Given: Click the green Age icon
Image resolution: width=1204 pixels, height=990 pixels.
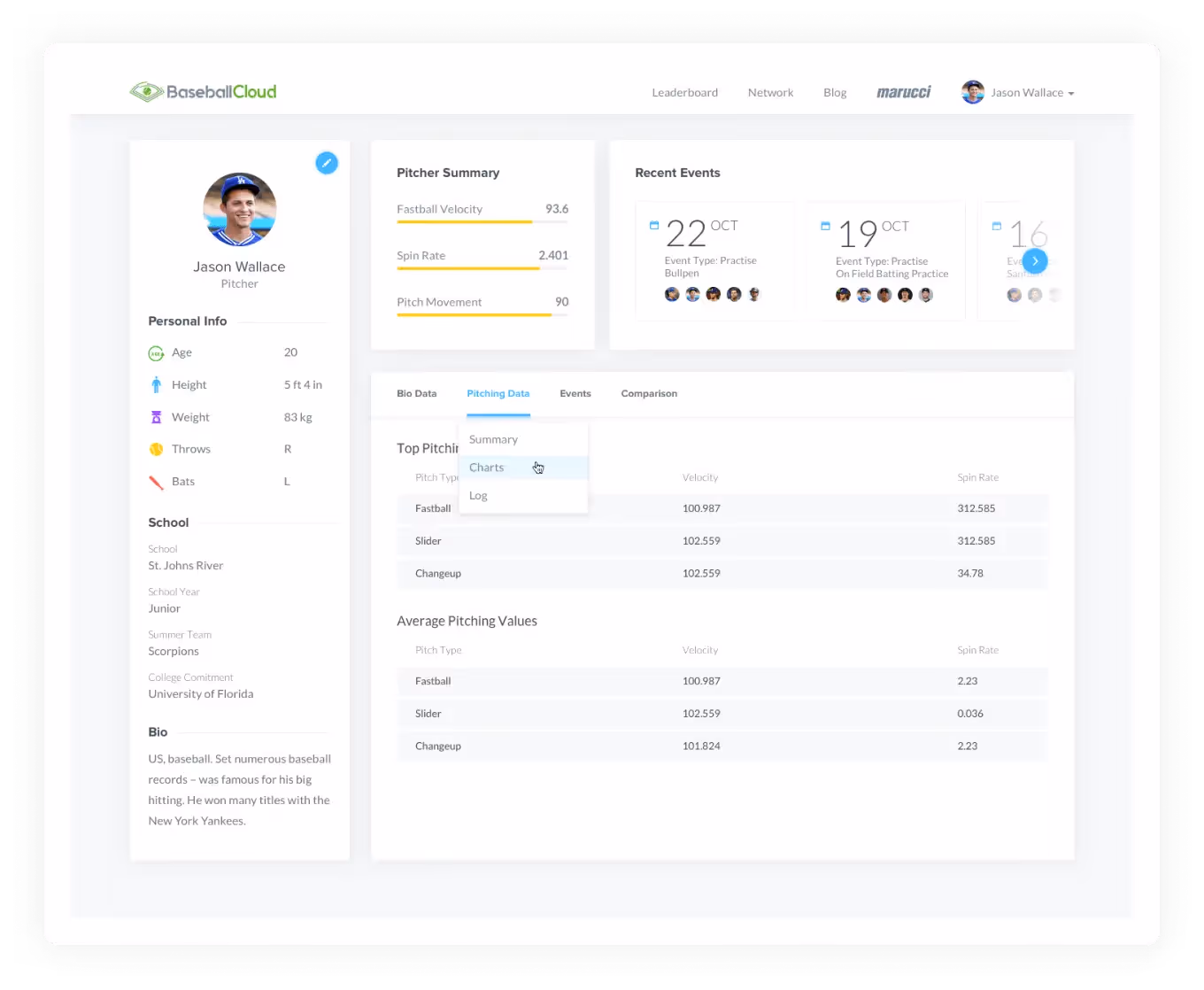Looking at the screenshot, I should point(156,352).
